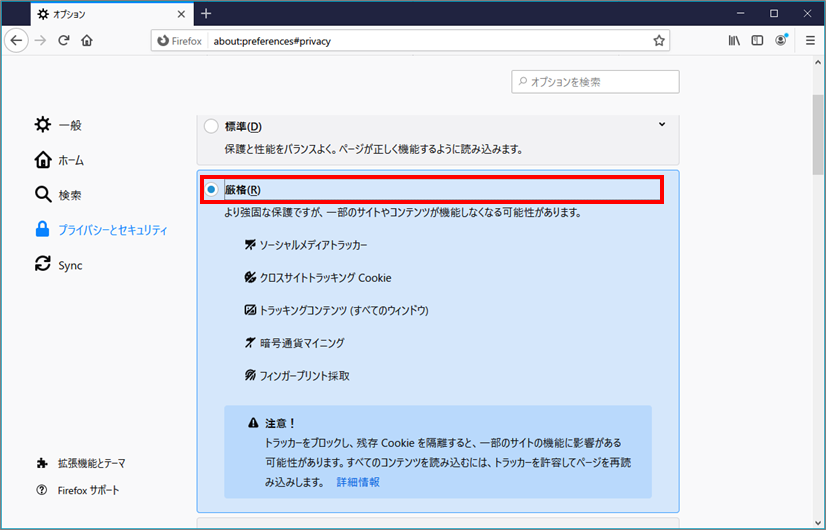Open the 検索 settings category
Image resolution: width=826 pixels, height=530 pixels.
[58, 195]
